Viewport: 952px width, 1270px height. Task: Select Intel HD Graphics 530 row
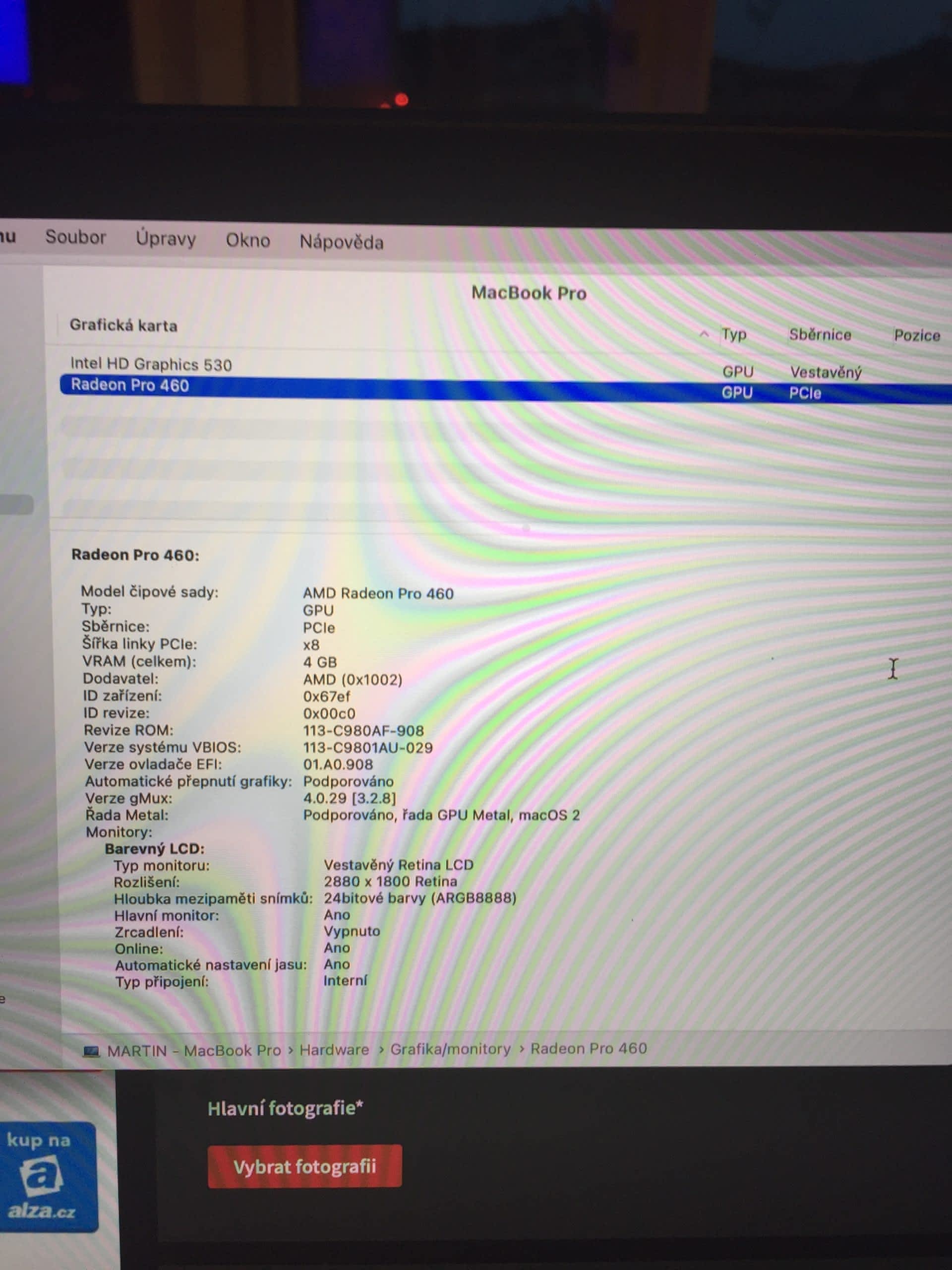[151, 365]
